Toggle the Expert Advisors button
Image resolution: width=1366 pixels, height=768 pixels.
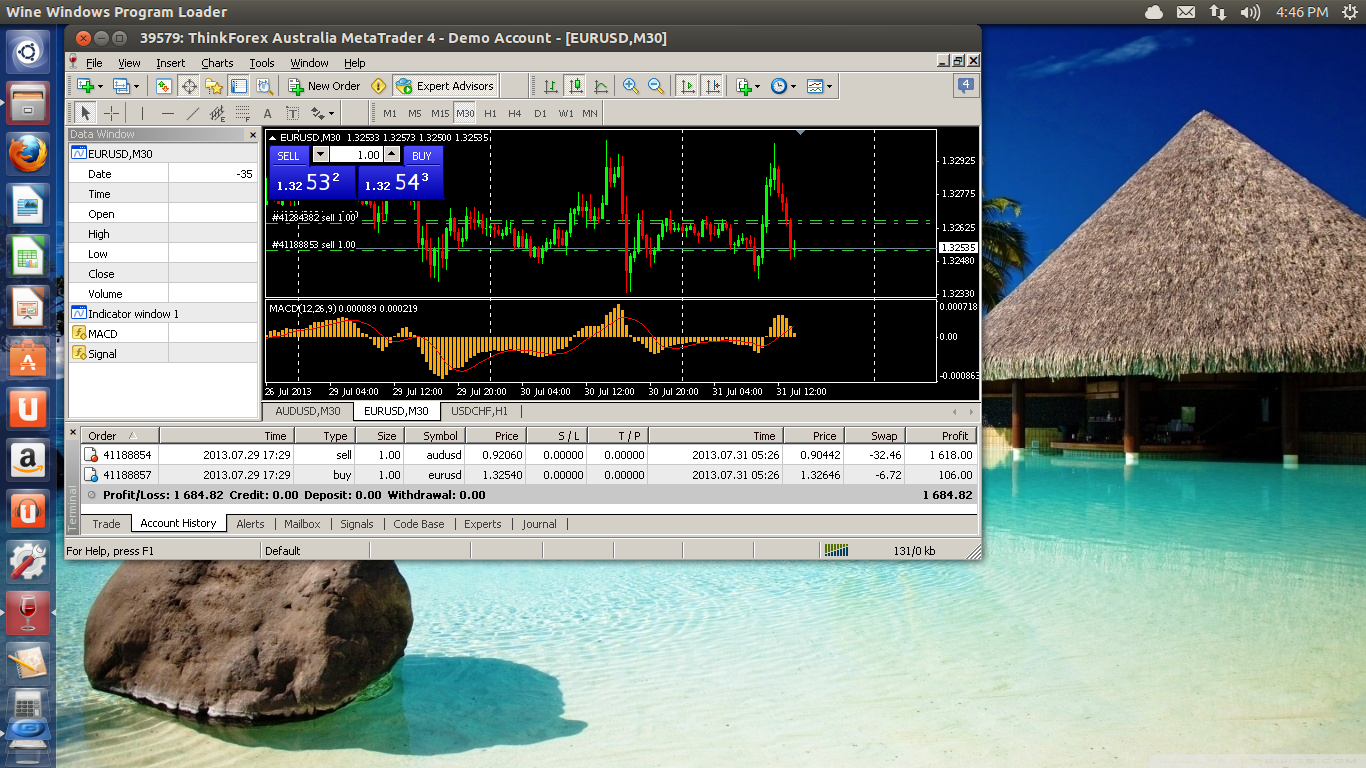[445, 86]
